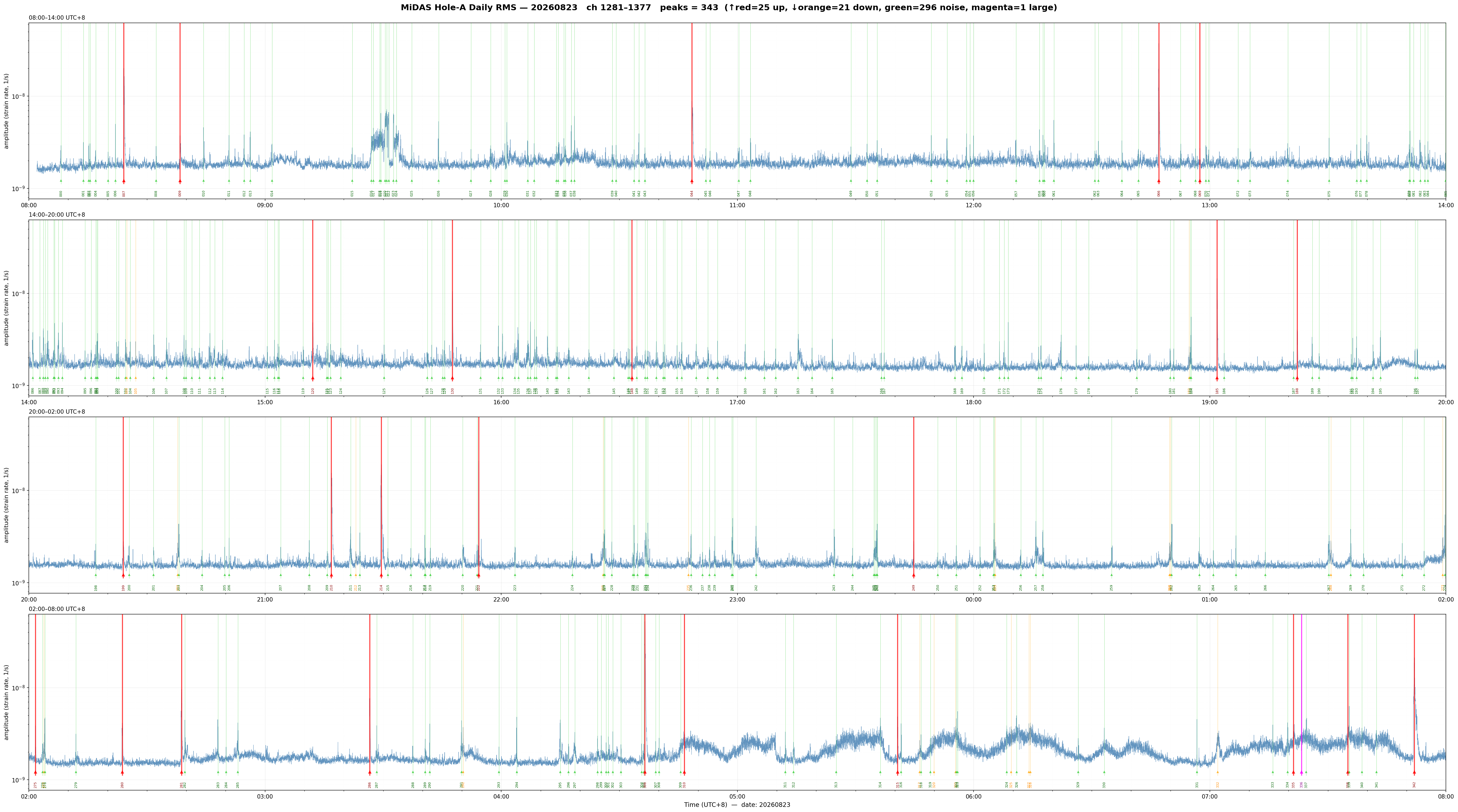Select the red peak marker labeled 009
This screenshot has width=1458, height=812.
click(x=180, y=182)
